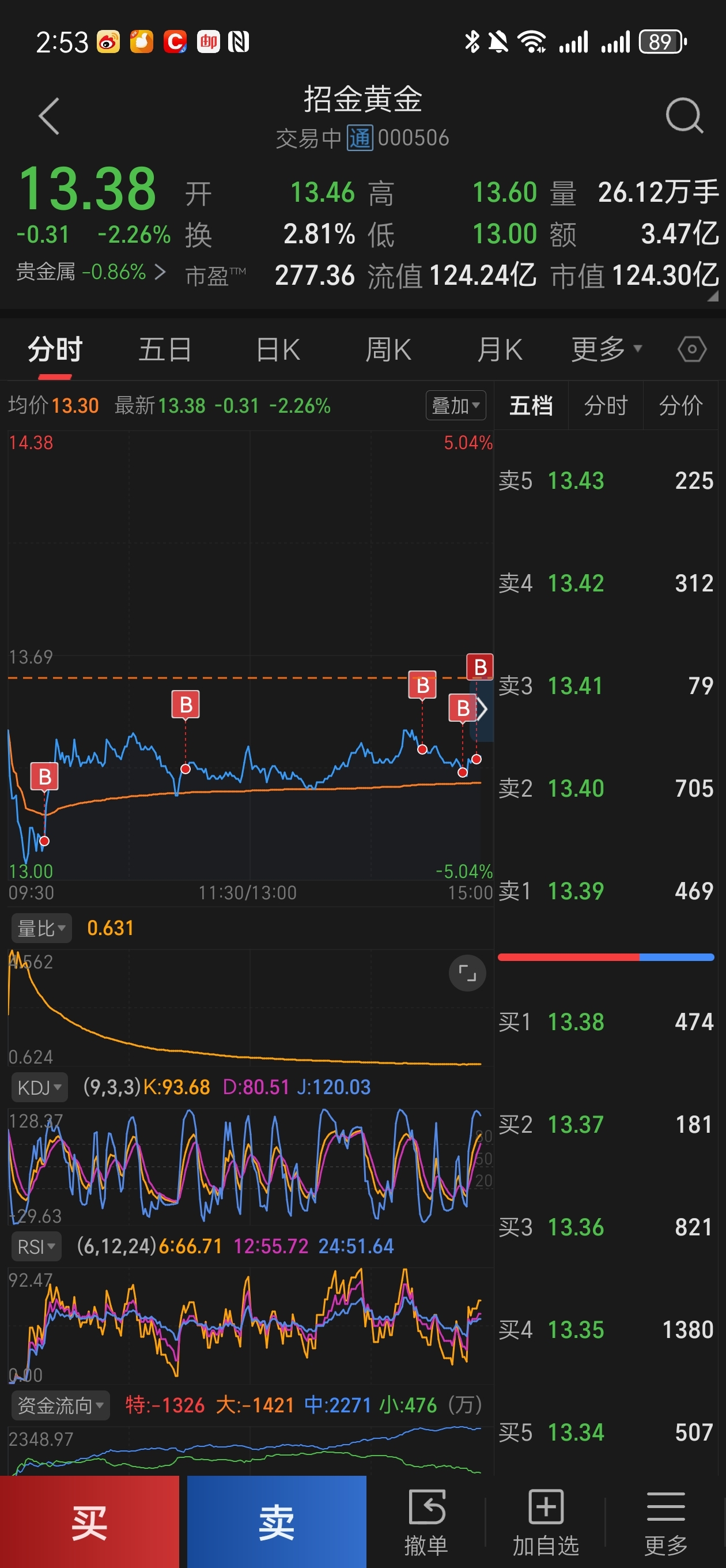Select the 分时 chart tab
The image size is (726, 1568).
[x=55, y=349]
